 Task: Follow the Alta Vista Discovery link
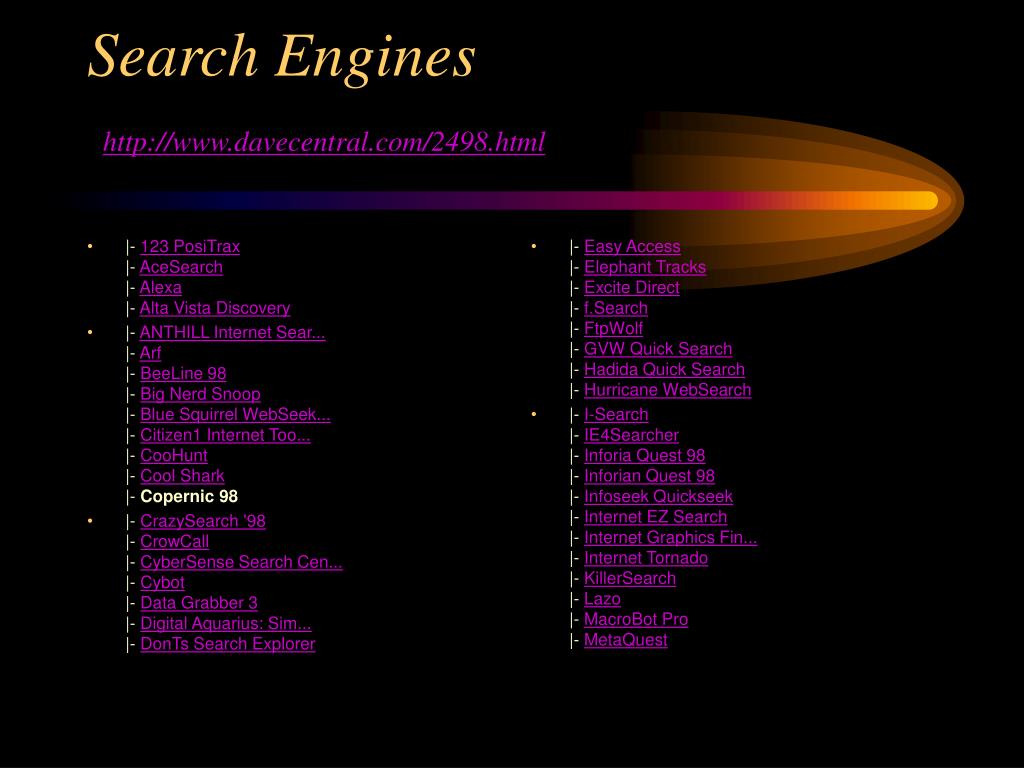[215, 308]
